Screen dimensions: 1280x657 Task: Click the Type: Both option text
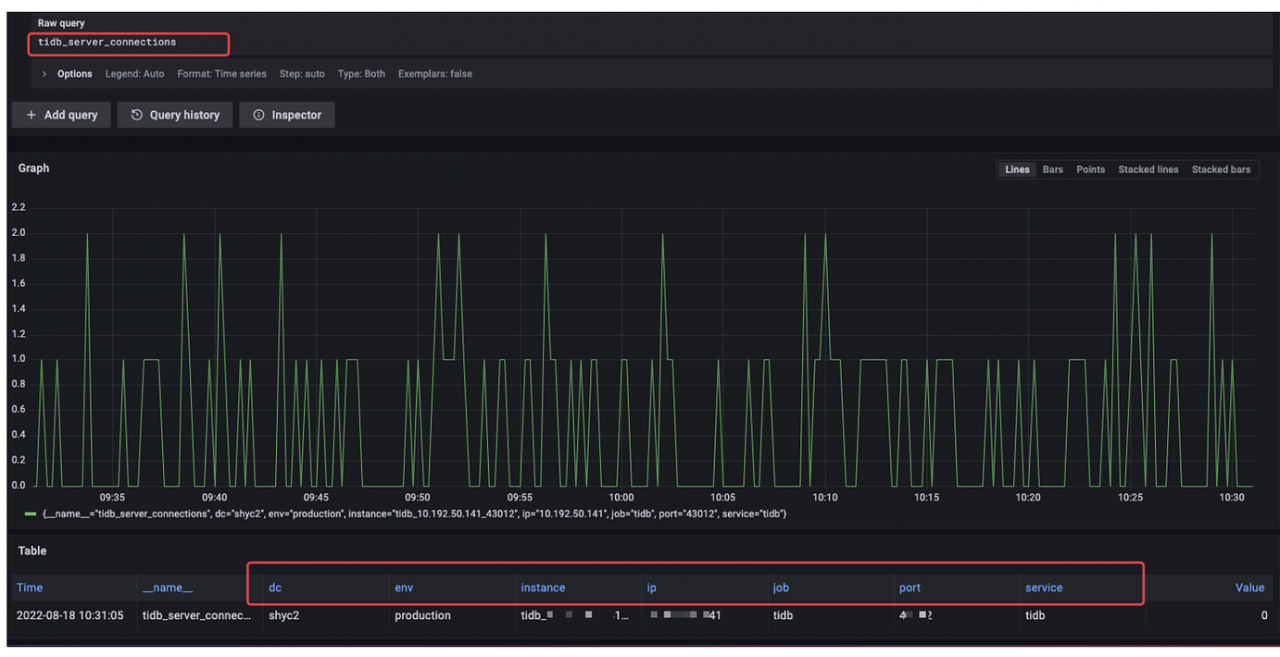361,74
